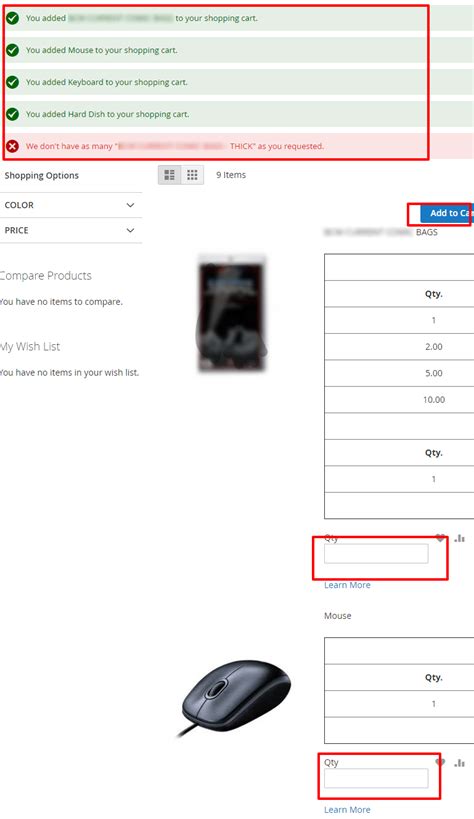The height and width of the screenshot is (819, 474).
Task: Add Mouse to compare chart icon
Action: (459, 763)
